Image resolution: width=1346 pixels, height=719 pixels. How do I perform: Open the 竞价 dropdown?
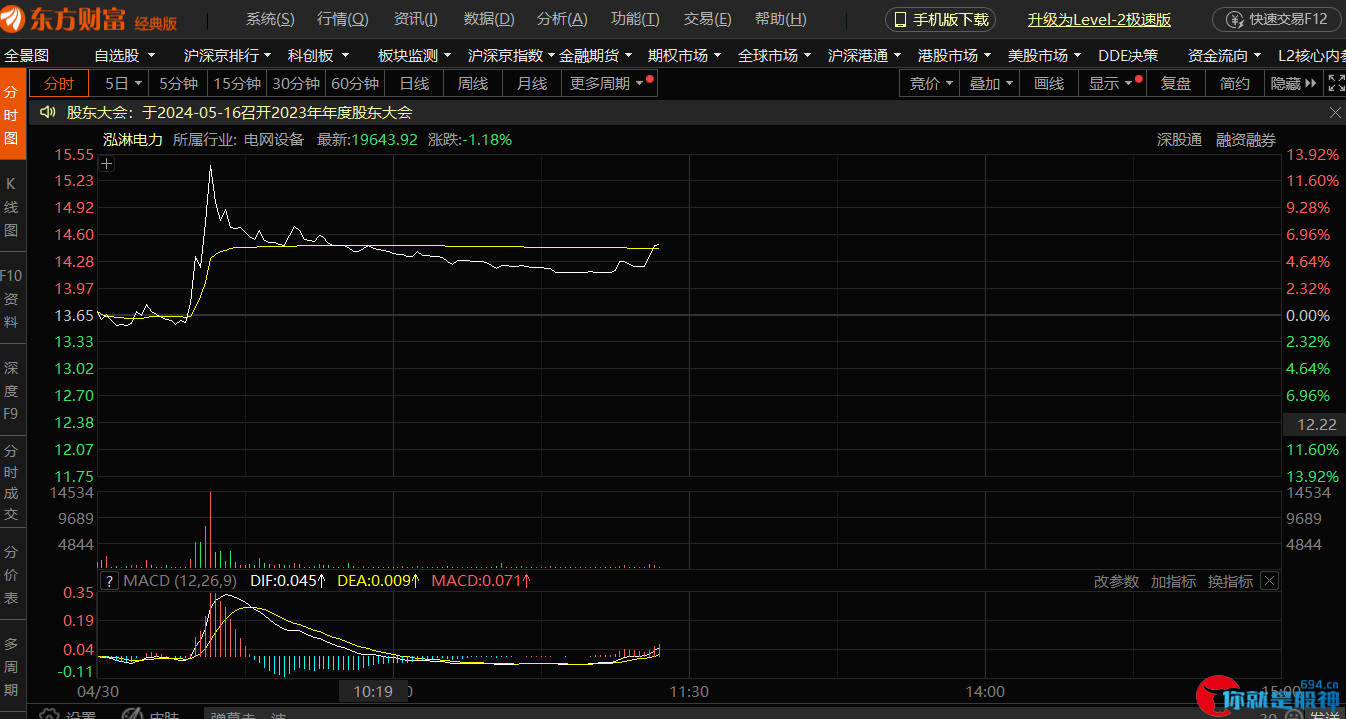(931, 83)
